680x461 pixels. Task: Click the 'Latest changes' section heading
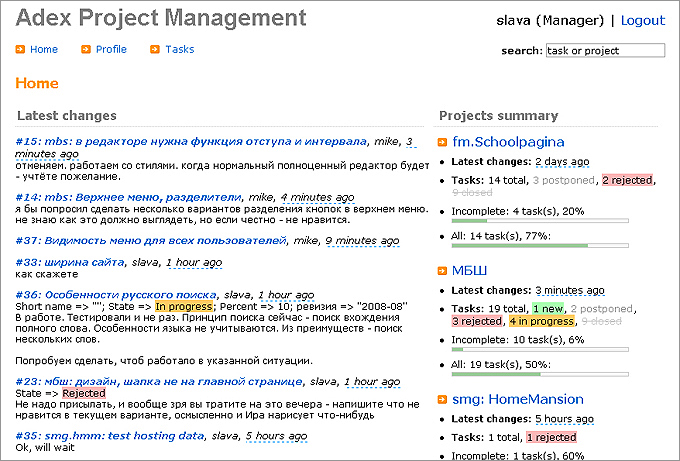tap(67, 116)
